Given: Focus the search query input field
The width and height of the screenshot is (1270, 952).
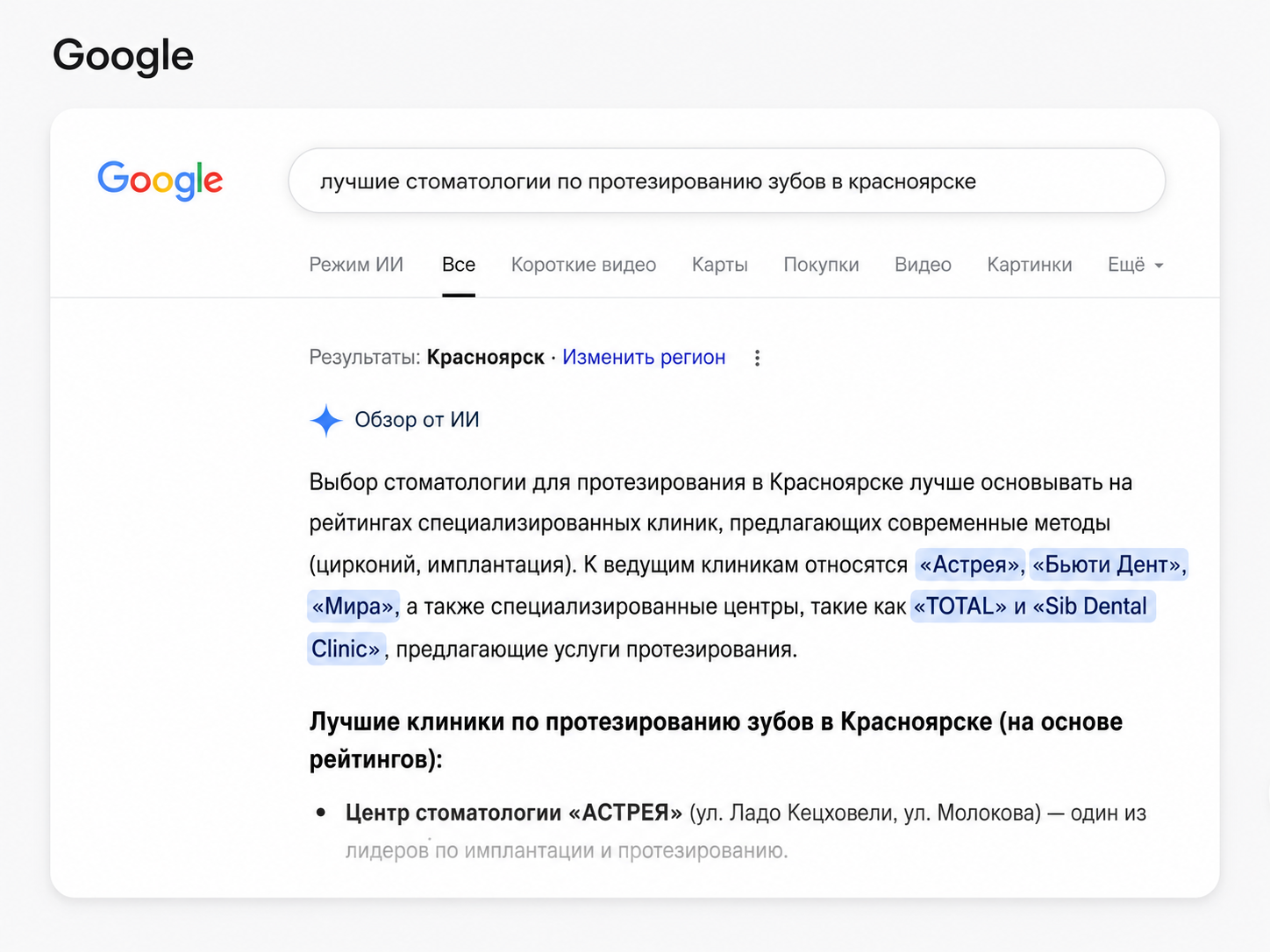Looking at the screenshot, I should tap(726, 181).
